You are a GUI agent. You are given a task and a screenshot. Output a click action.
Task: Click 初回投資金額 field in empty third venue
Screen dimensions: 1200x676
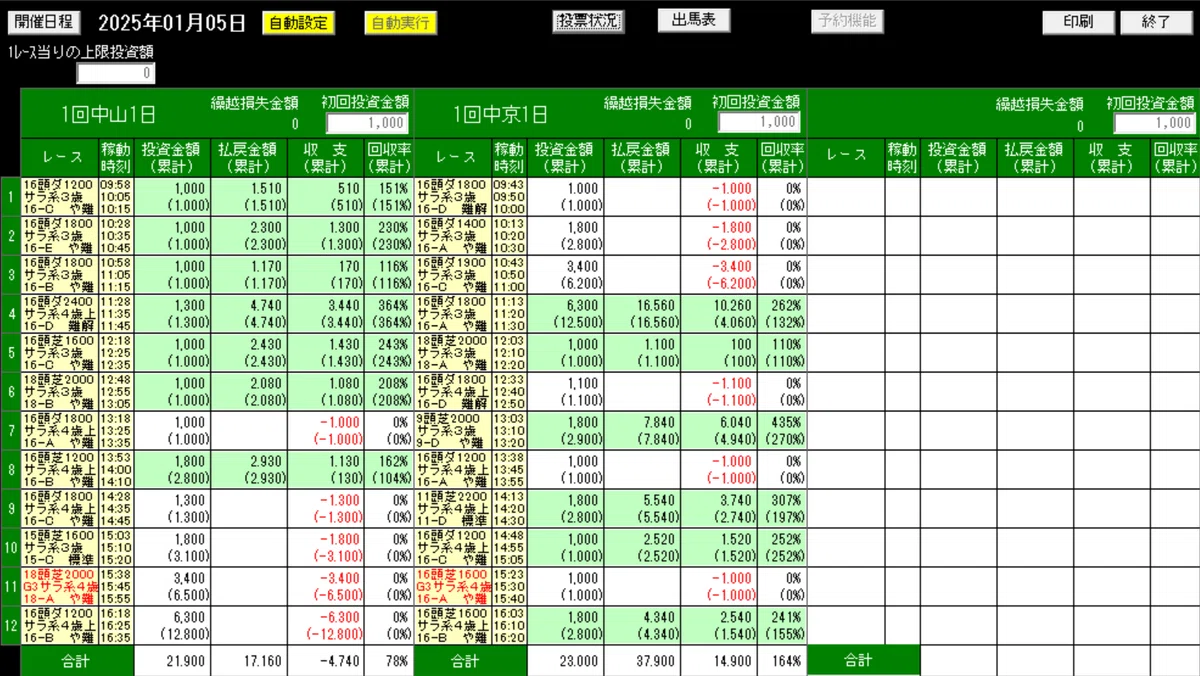point(1154,122)
